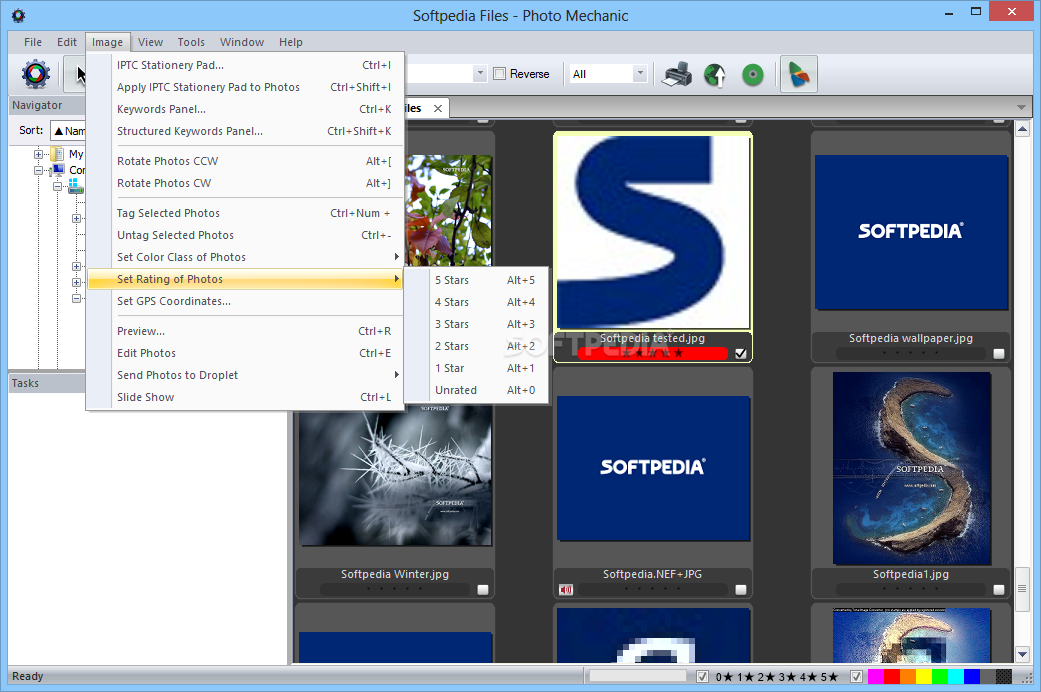Tag Softpedia1.jpg with its checkbox
Image resolution: width=1041 pixels, height=692 pixels.
click(999, 590)
